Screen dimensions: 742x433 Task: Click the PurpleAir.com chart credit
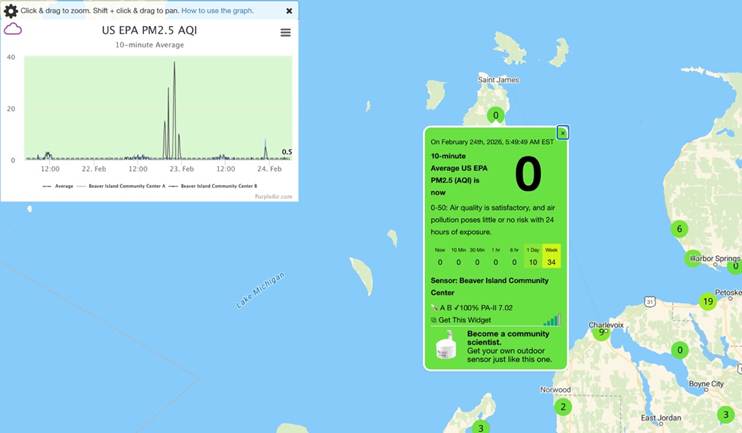tap(273, 197)
